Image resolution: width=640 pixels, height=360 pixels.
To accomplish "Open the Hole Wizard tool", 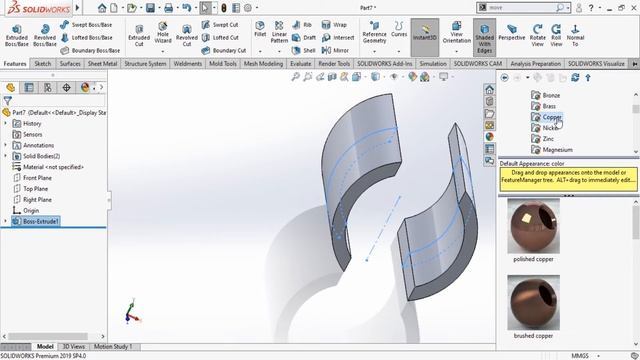I will click(x=163, y=33).
